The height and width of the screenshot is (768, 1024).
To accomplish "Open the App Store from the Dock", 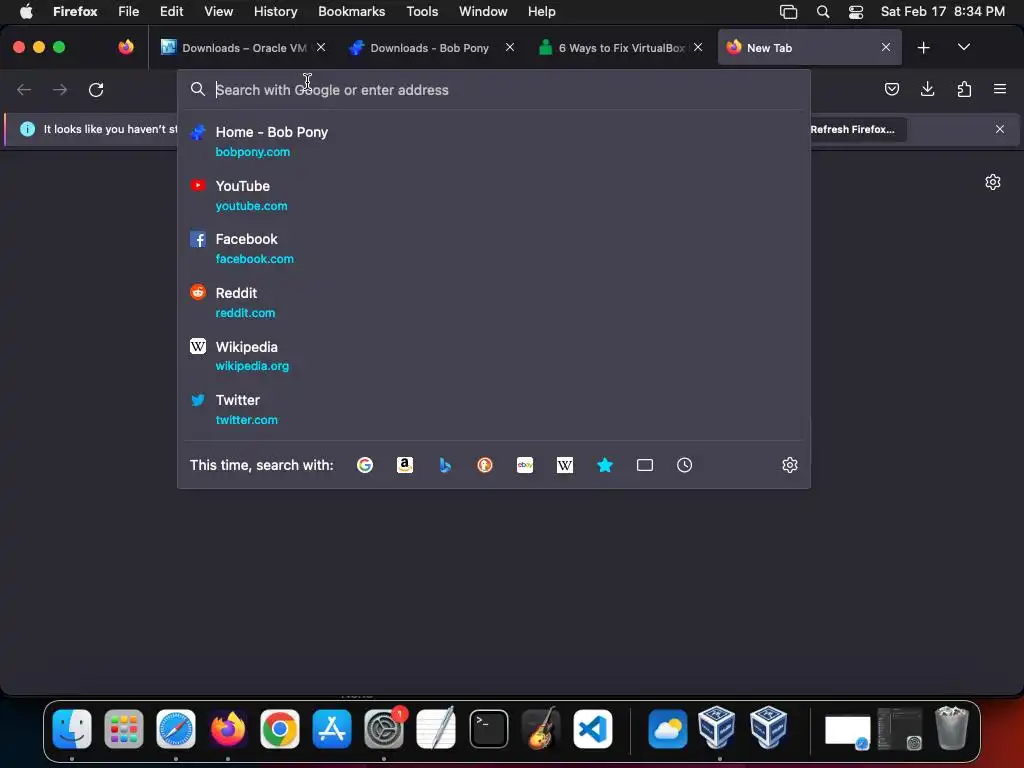I will click(332, 729).
